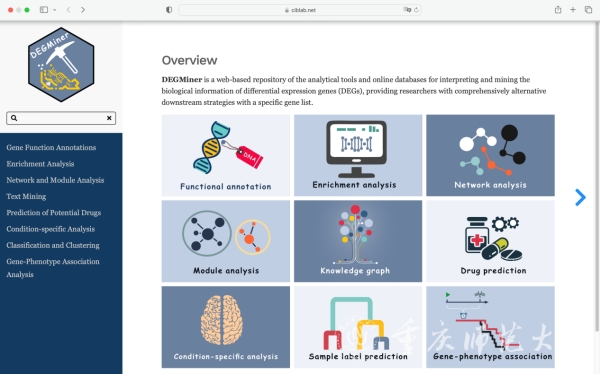Viewport: 600px width, 374px height.
Task: Click the DEGMiner hexagon logo
Action: (61, 64)
